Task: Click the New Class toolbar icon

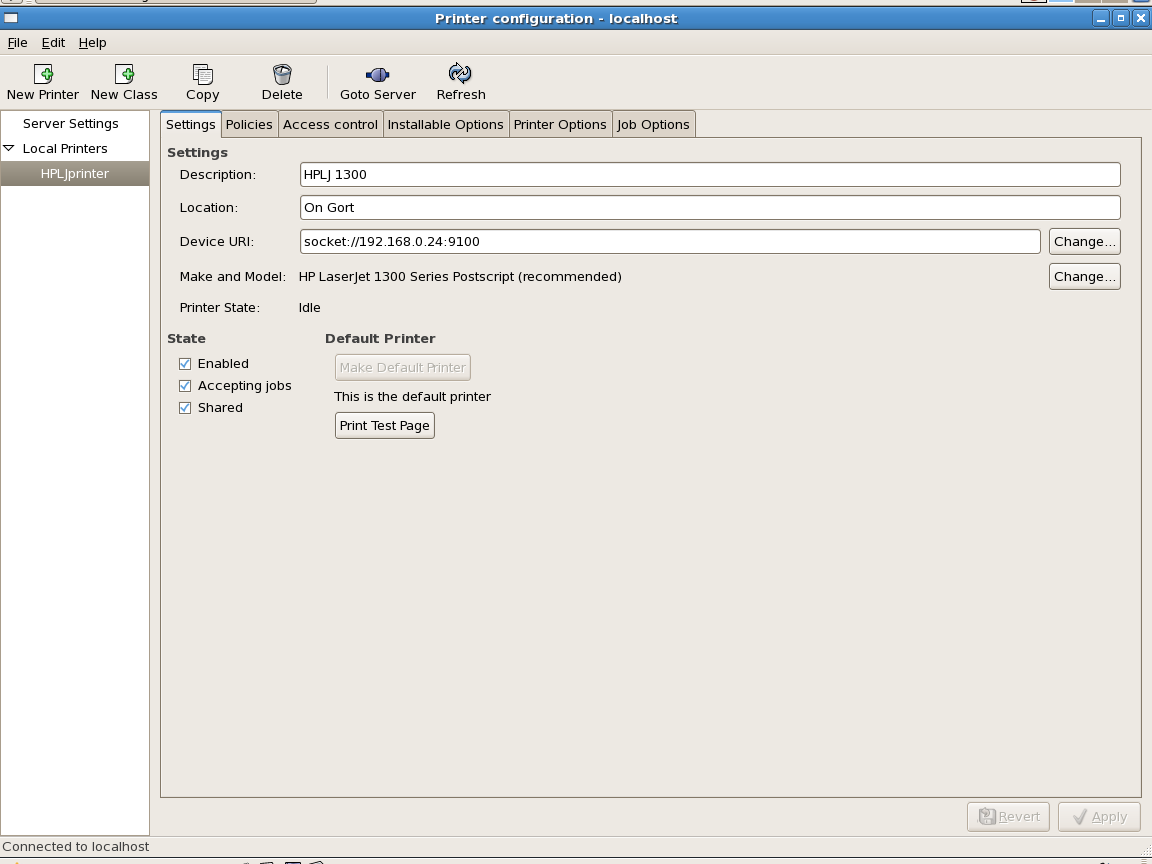Action: click(124, 75)
